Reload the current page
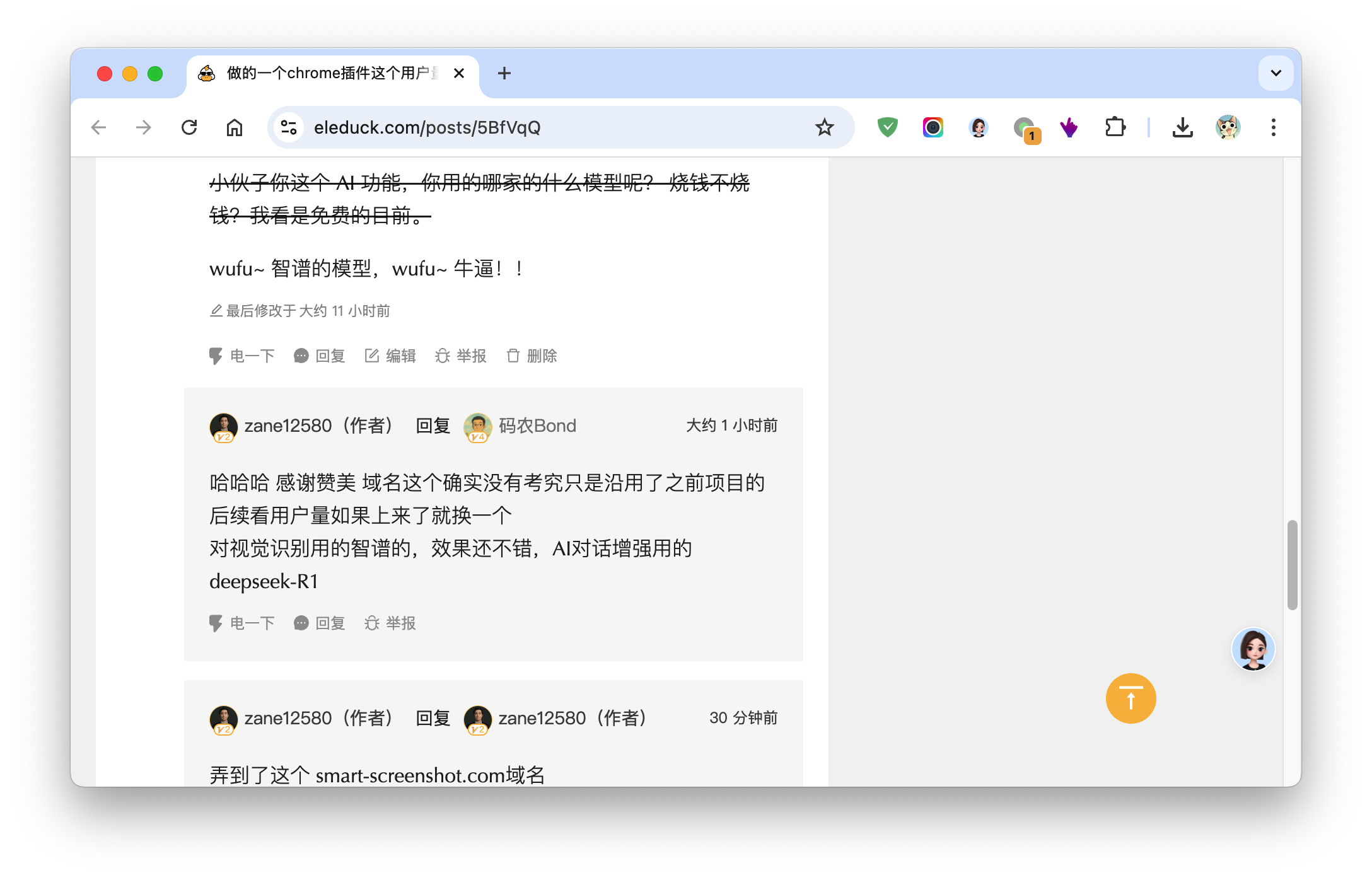The width and height of the screenshot is (1372, 880). point(189,127)
